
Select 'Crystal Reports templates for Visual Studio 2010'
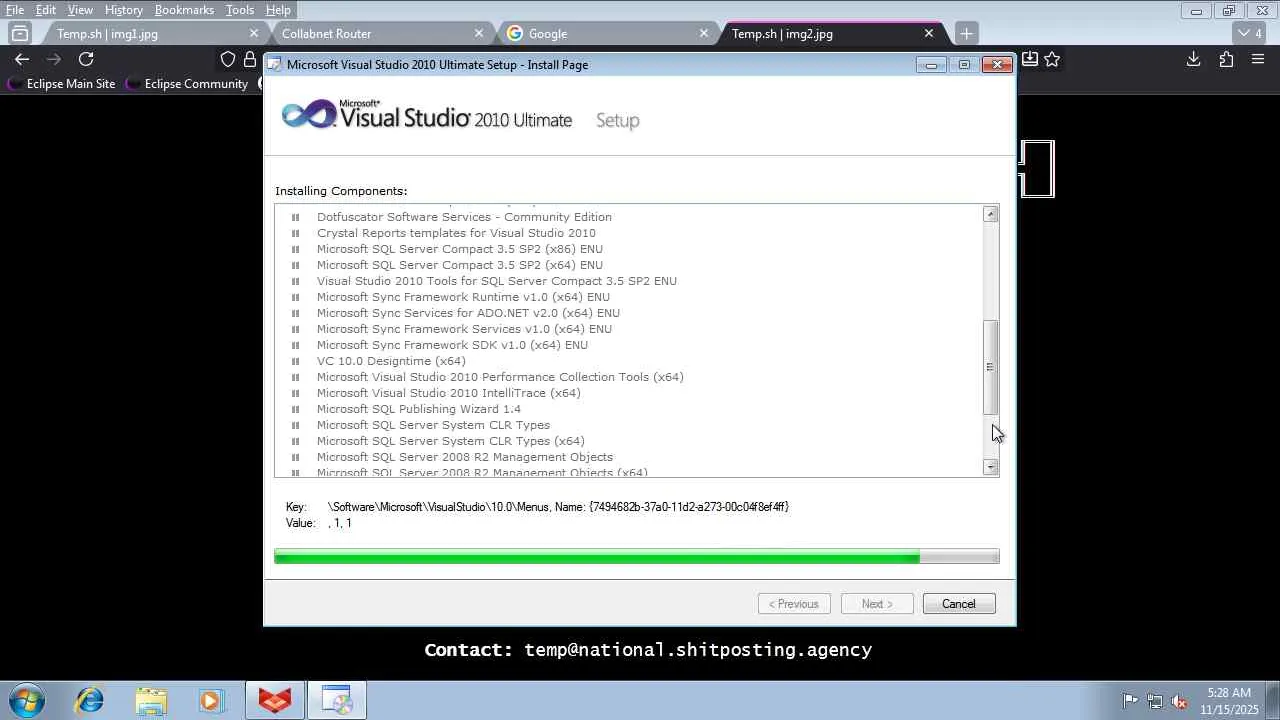tap(456, 233)
